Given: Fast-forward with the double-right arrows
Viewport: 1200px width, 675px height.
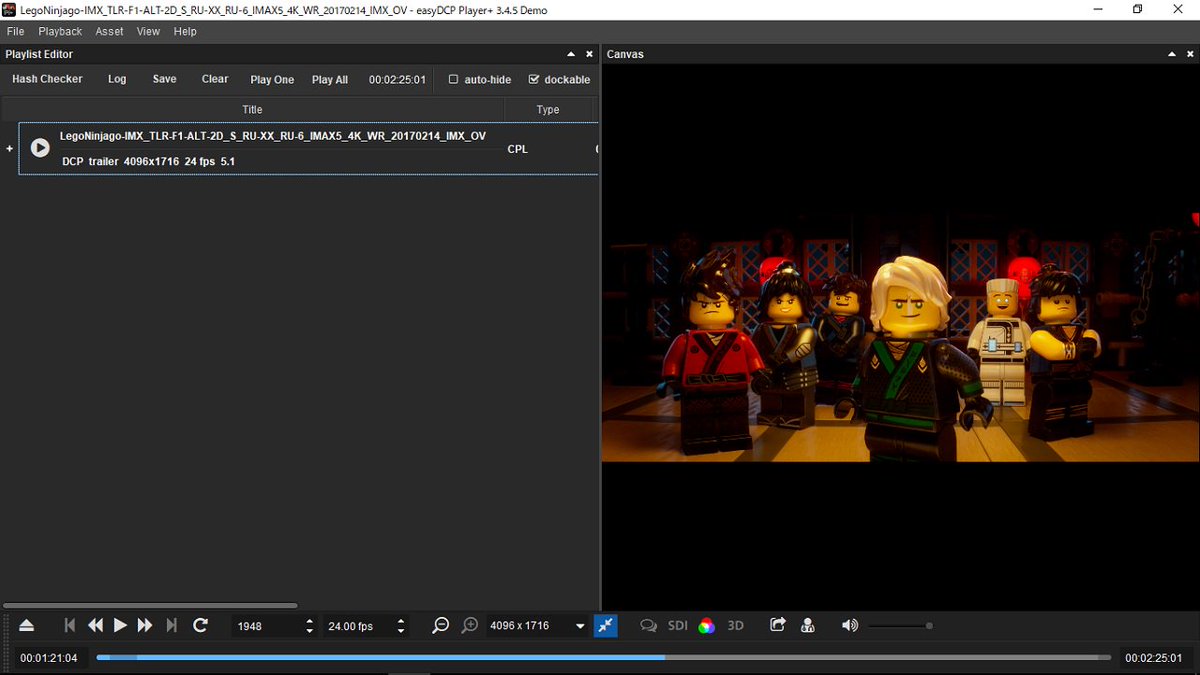Looking at the screenshot, I should click(145, 626).
